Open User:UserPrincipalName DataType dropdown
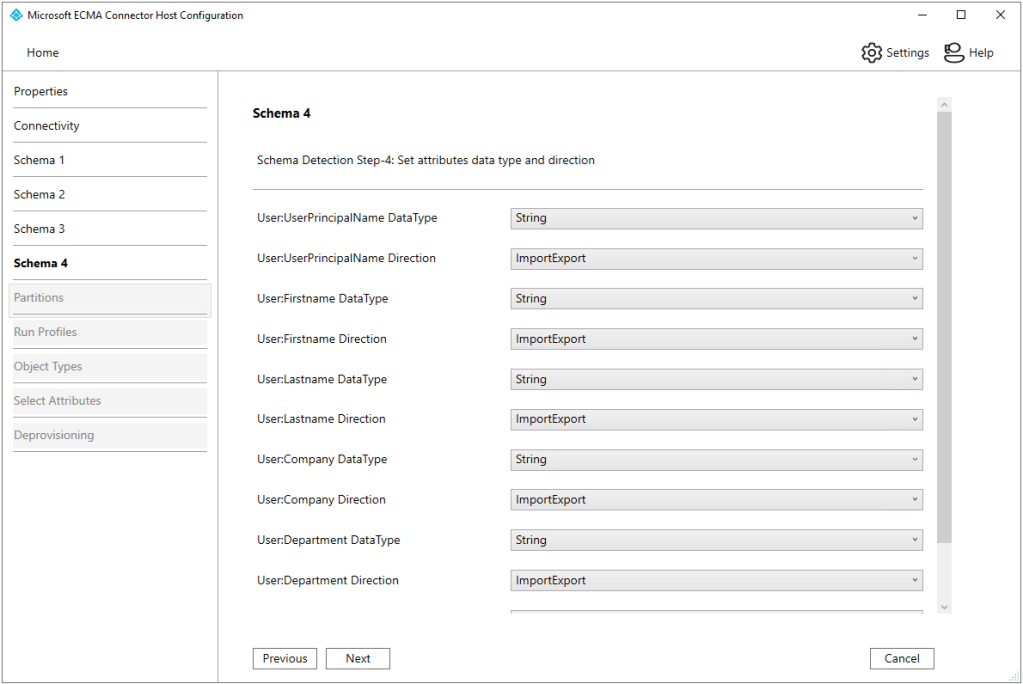The height and width of the screenshot is (684, 1023). pos(716,218)
